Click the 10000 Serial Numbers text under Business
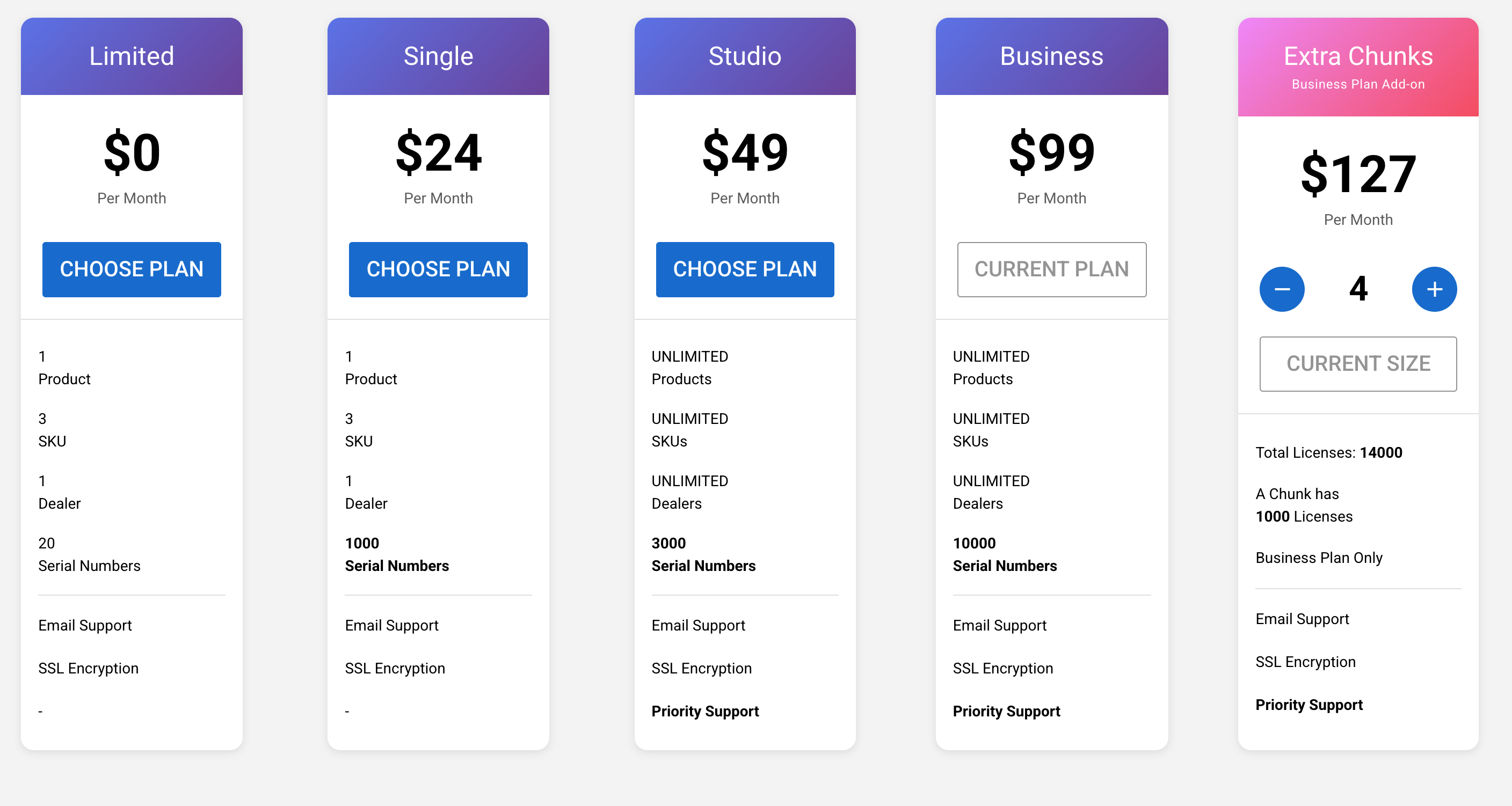 pos(1004,554)
